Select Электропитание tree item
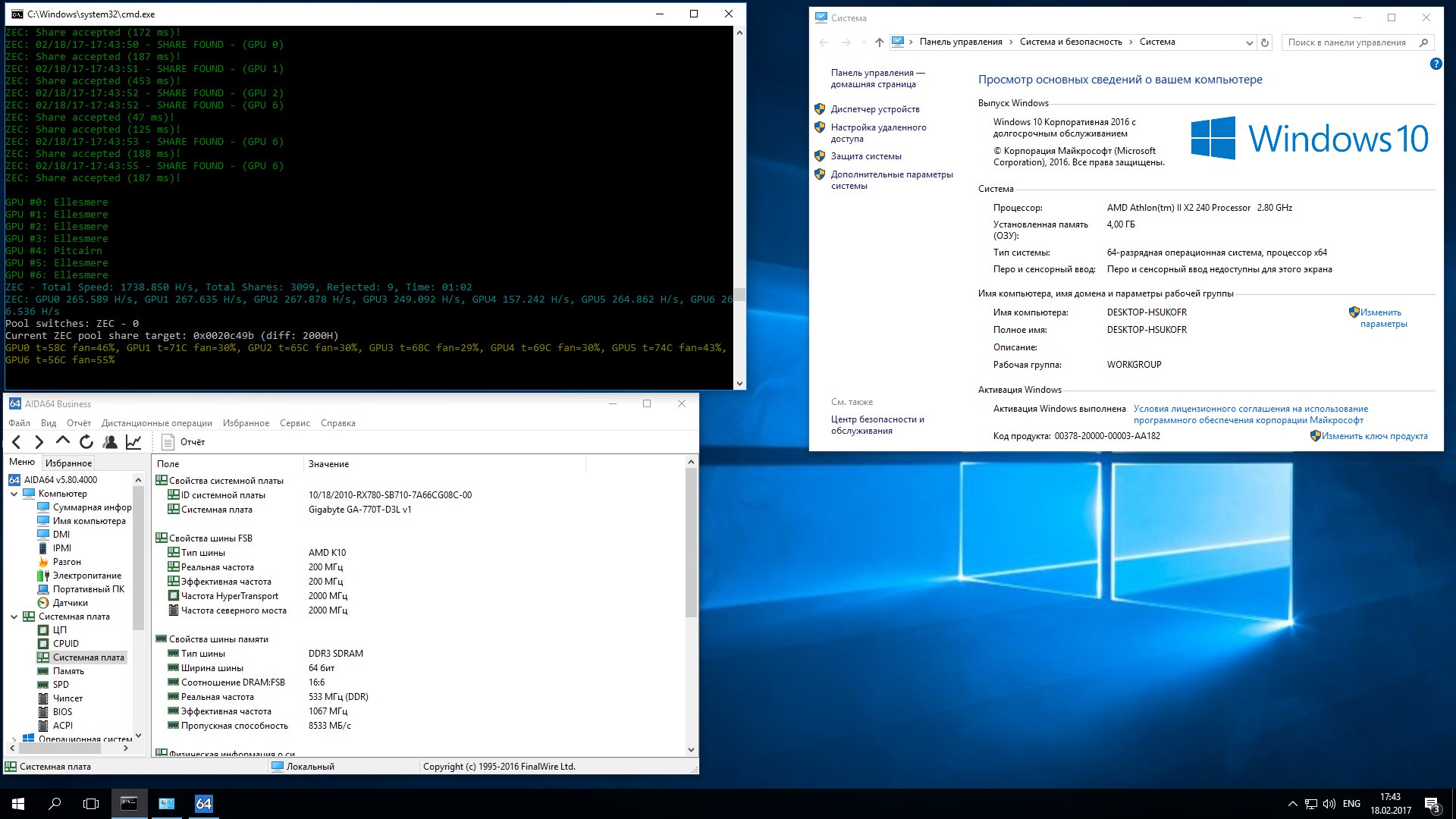 (x=79, y=576)
